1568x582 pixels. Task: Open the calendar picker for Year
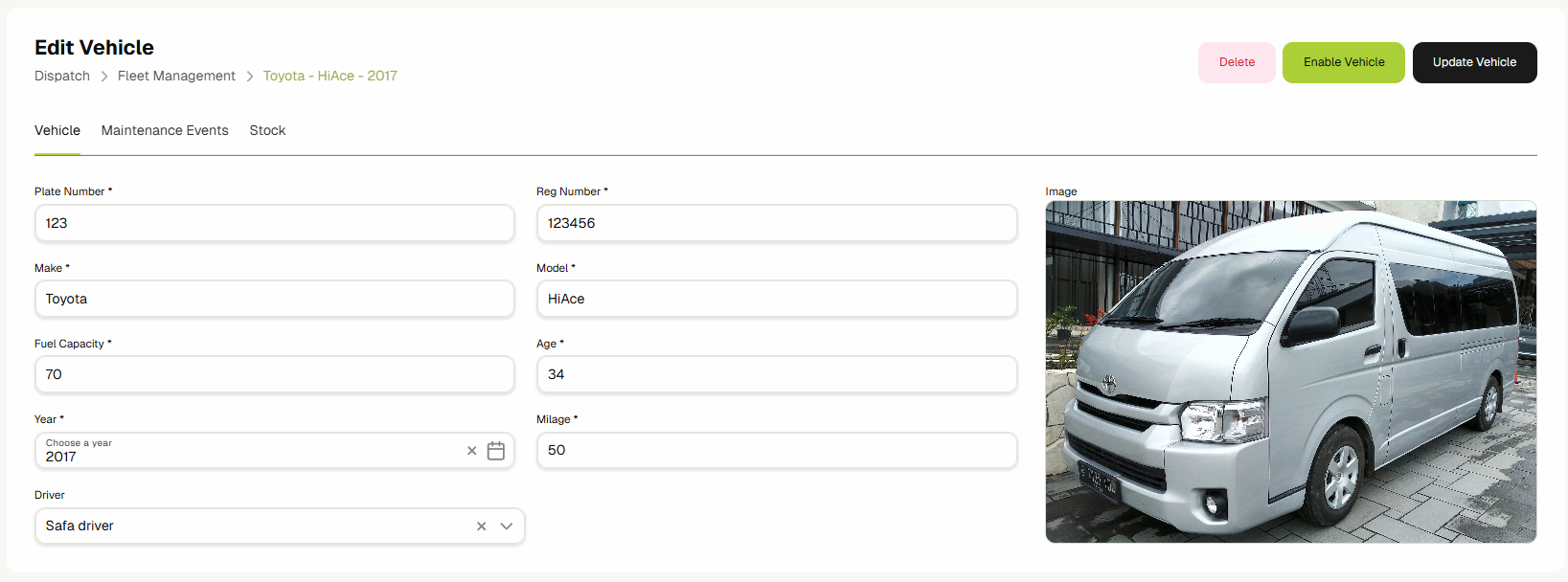pyautogui.click(x=495, y=451)
